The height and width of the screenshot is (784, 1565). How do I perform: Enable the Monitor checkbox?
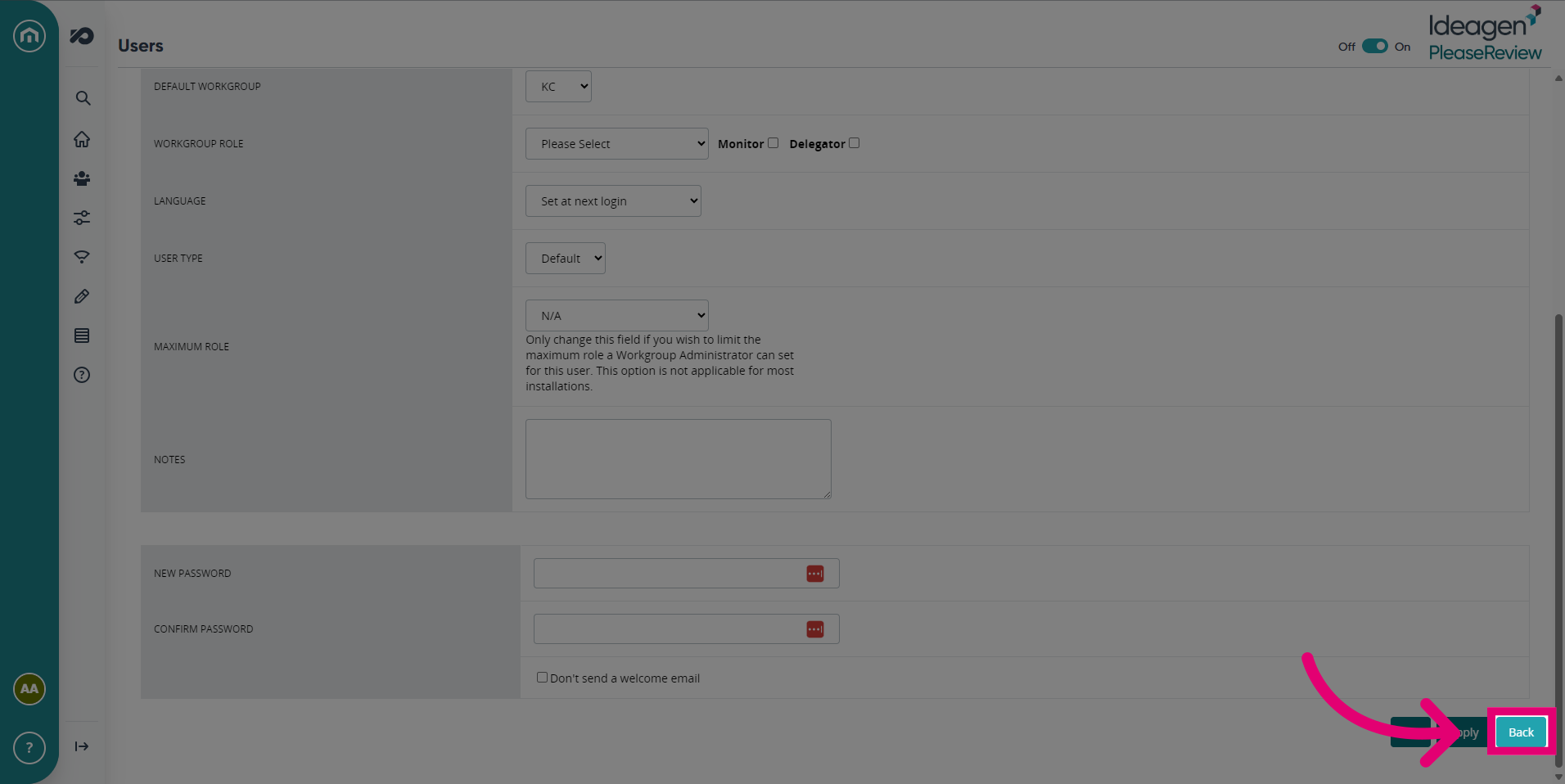(773, 143)
